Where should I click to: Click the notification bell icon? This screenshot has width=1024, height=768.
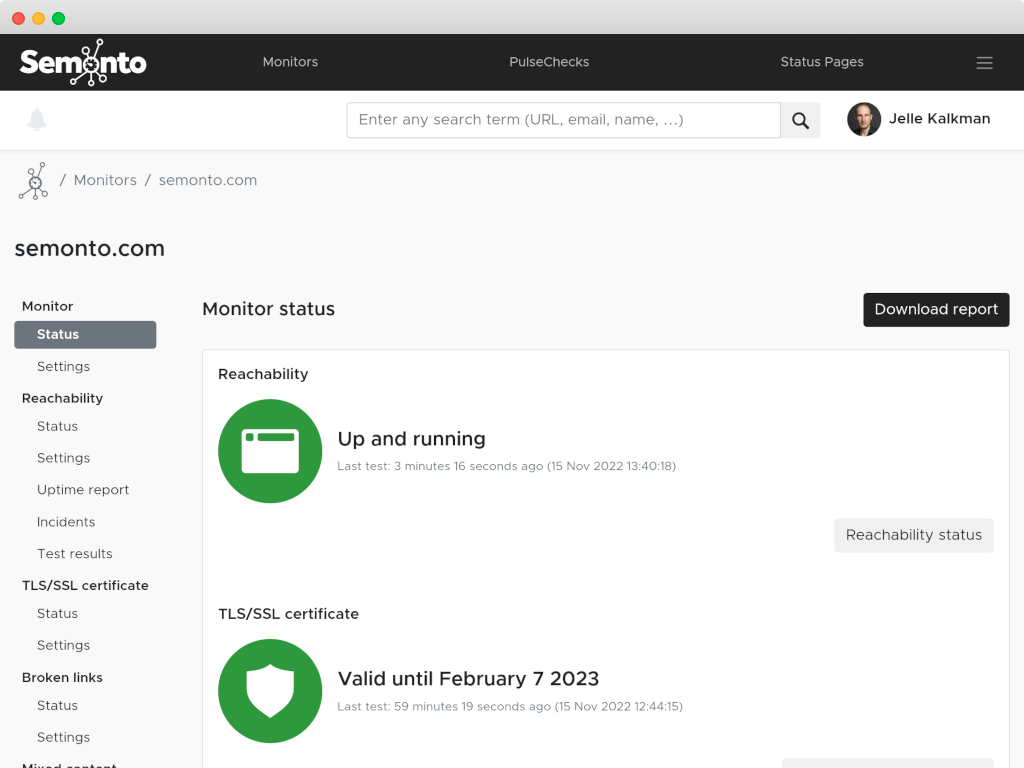tap(37, 120)
